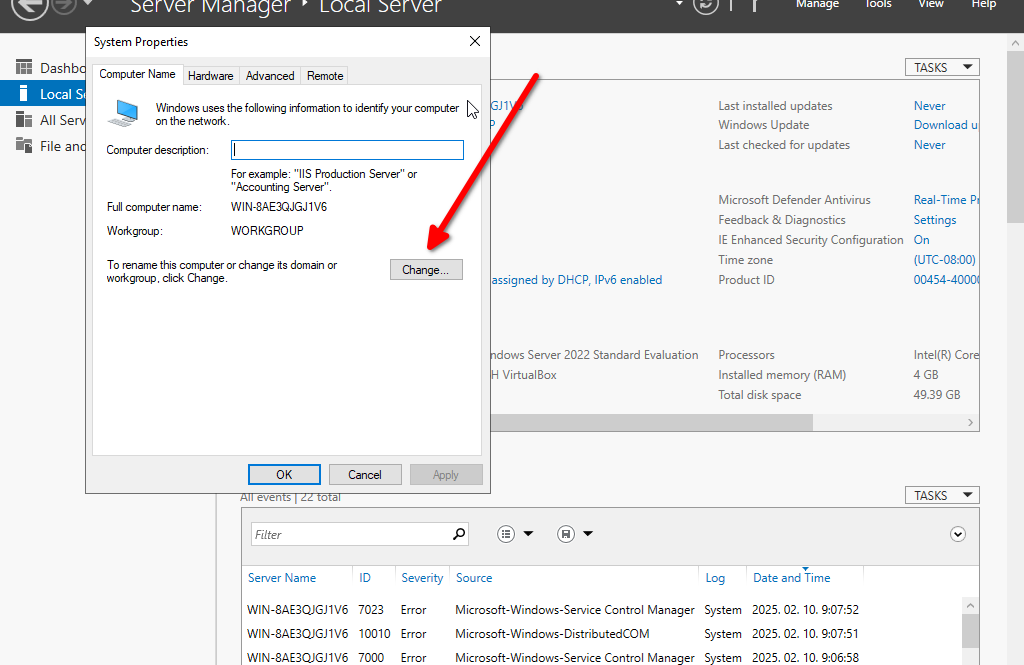1024x665 pixels.
Task: Open the TASKS dropdown in Properties
Action: 942,67
